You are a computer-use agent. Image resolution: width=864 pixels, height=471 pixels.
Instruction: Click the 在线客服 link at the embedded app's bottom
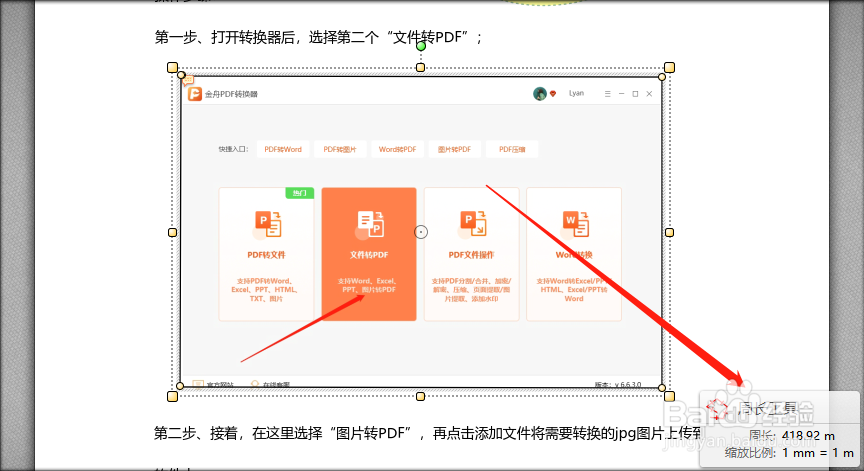pos(271,384)
